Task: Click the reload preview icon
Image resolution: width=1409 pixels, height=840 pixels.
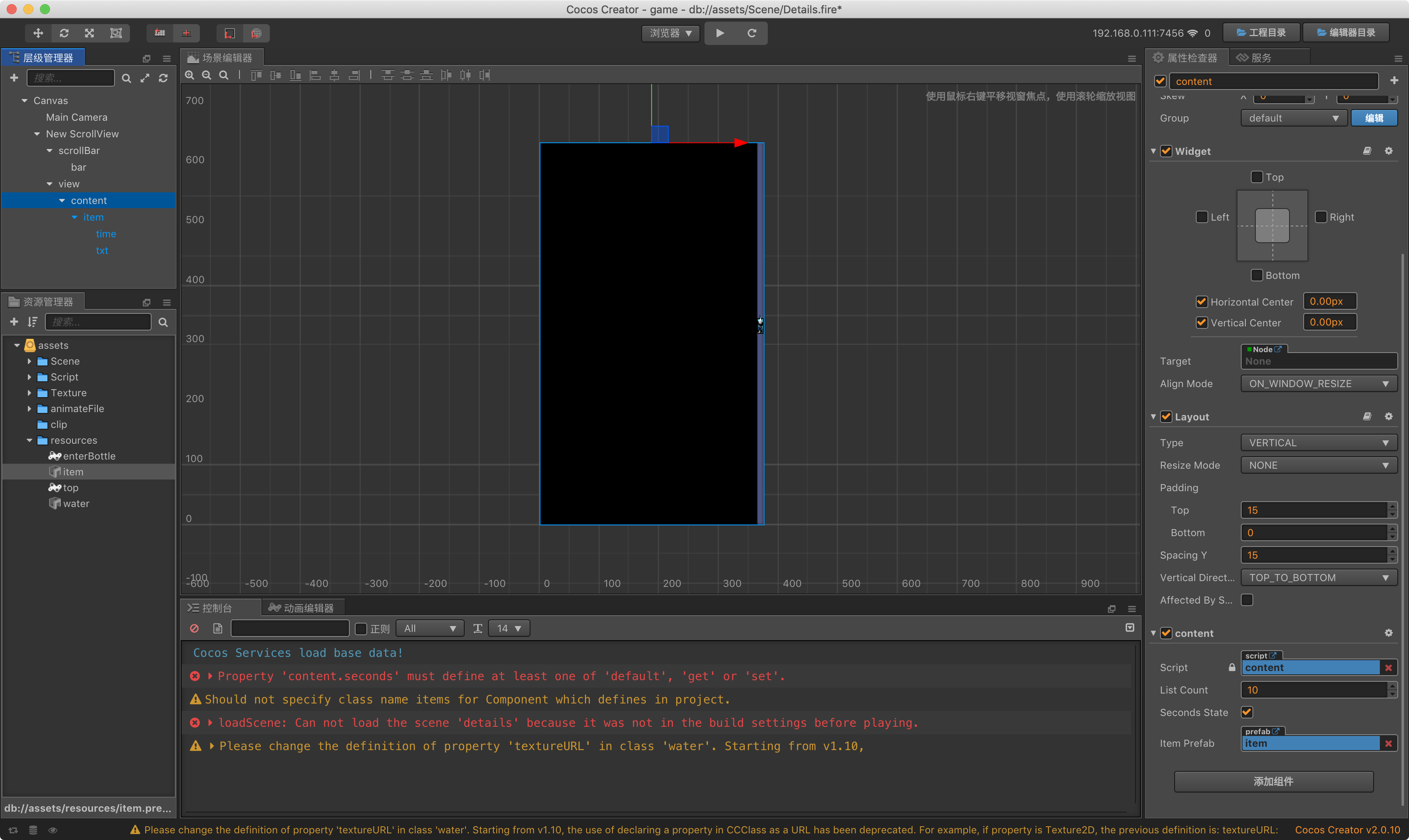Action: [x=752, y=33]
